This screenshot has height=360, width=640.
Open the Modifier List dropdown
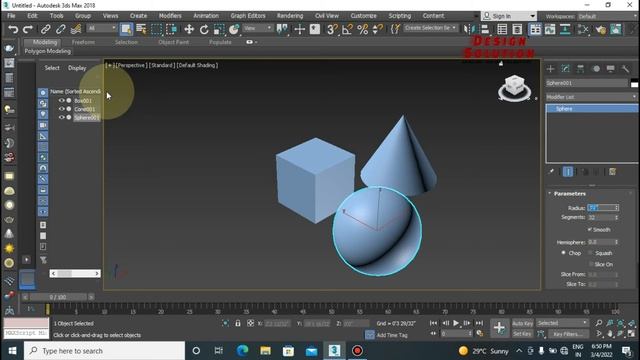[591, 97]
